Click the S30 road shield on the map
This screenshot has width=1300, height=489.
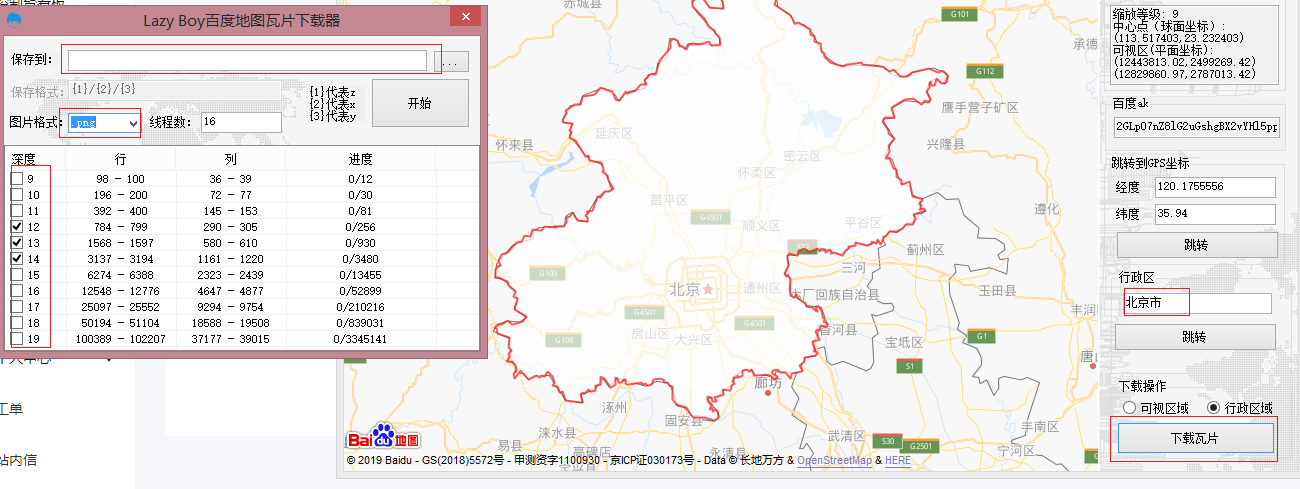886,440
